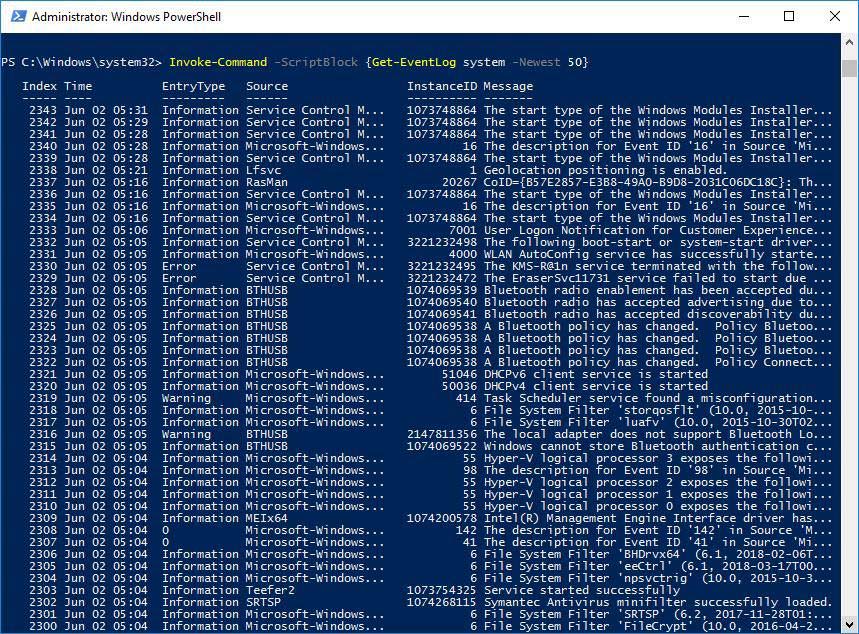Image resolution: width=859 pixels, height=634 pixels.
Task: Open the PowerShell system menu icon
Action: [16, 16]
